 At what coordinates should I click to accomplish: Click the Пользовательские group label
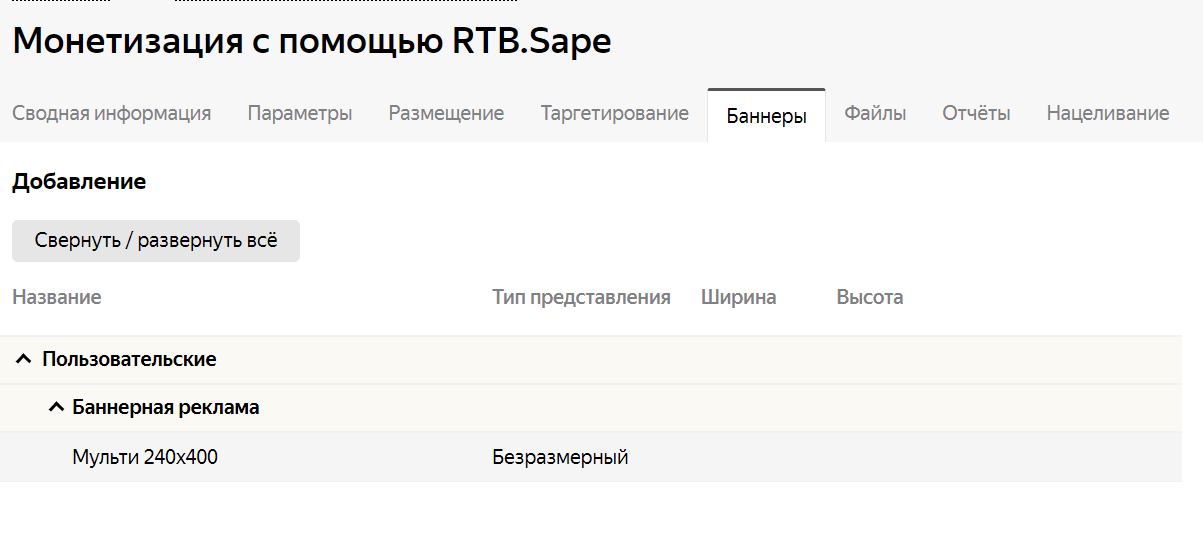tap(129, 359)
